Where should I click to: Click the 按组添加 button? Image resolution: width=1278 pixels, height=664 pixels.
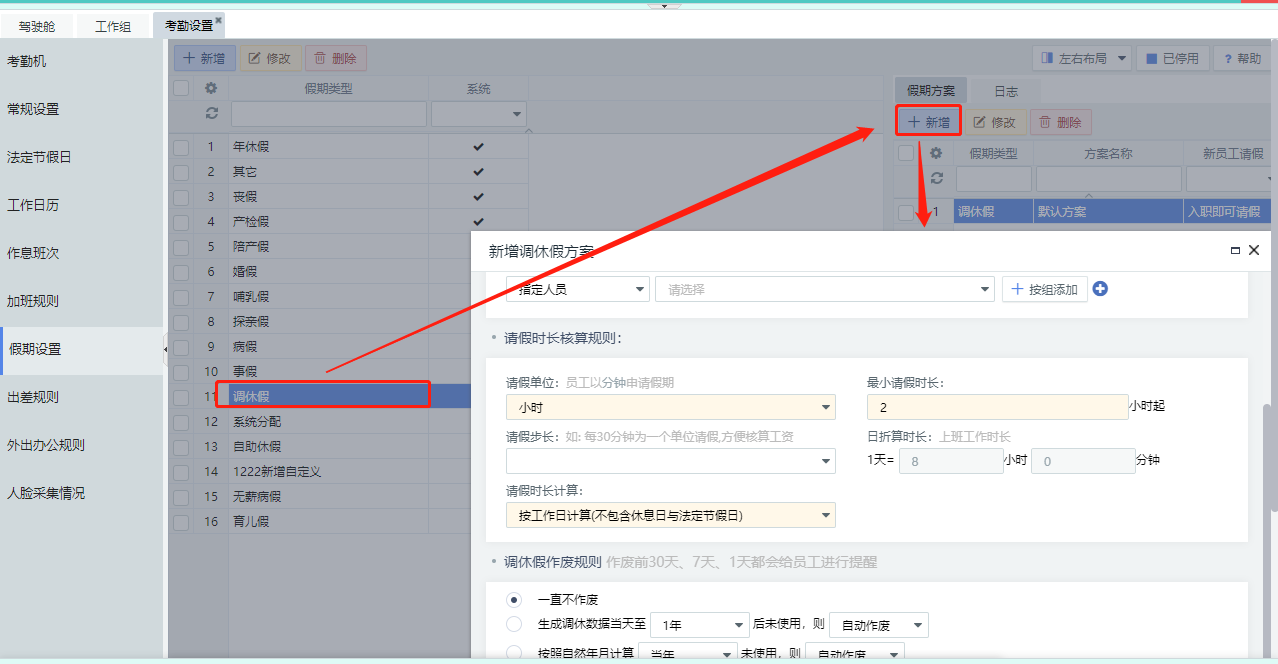[1044, 289]
